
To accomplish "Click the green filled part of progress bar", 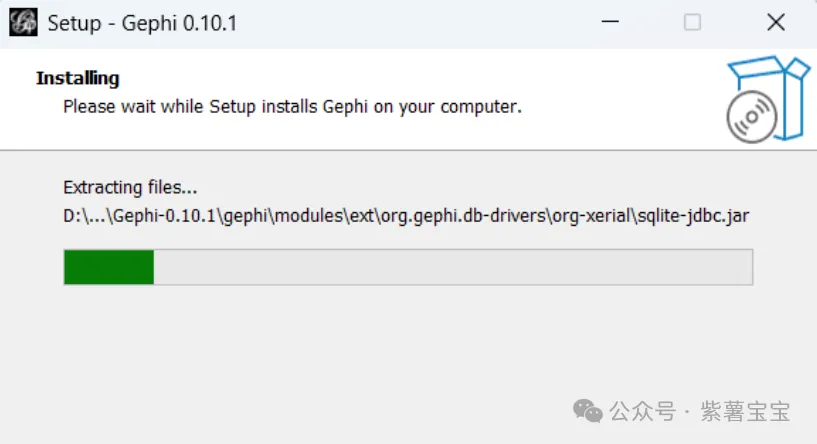I will click(x=108, y=267).
